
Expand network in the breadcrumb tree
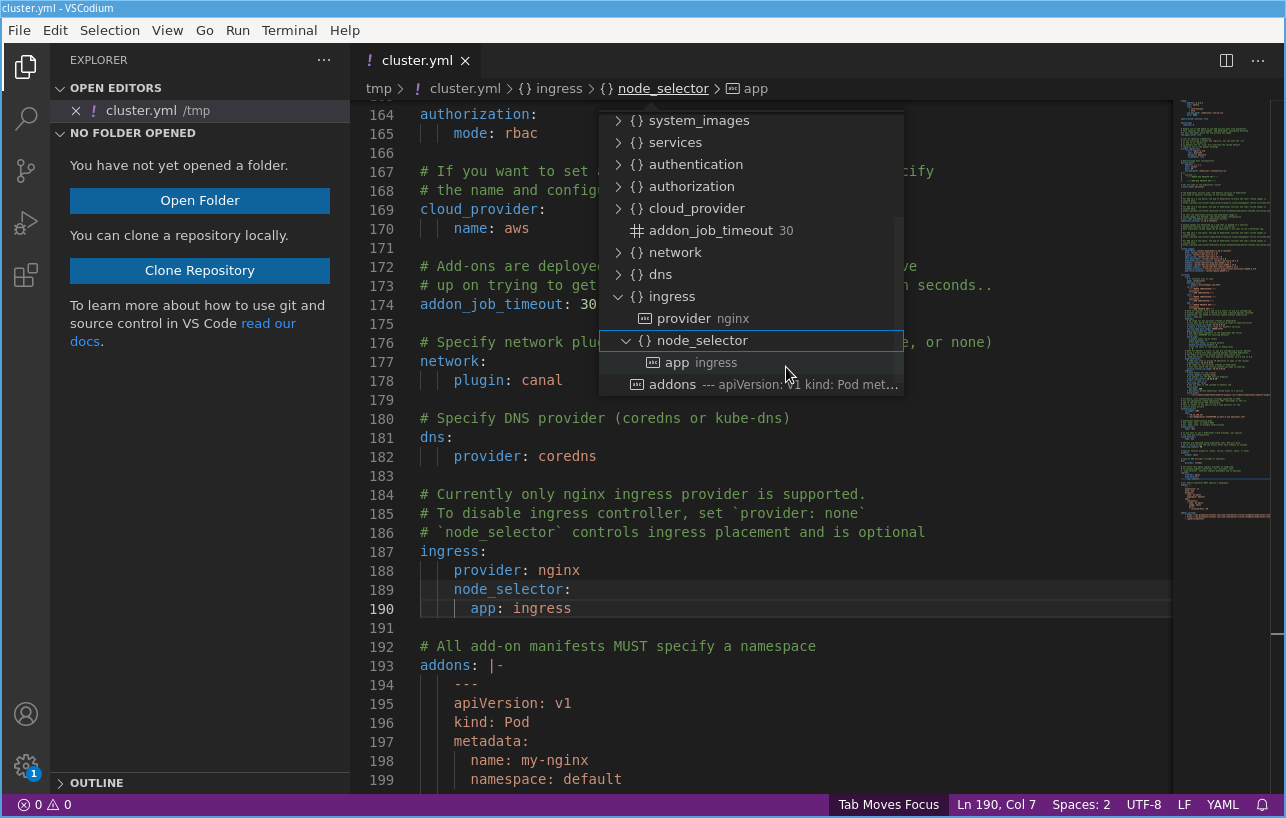(x=618, y=253)
